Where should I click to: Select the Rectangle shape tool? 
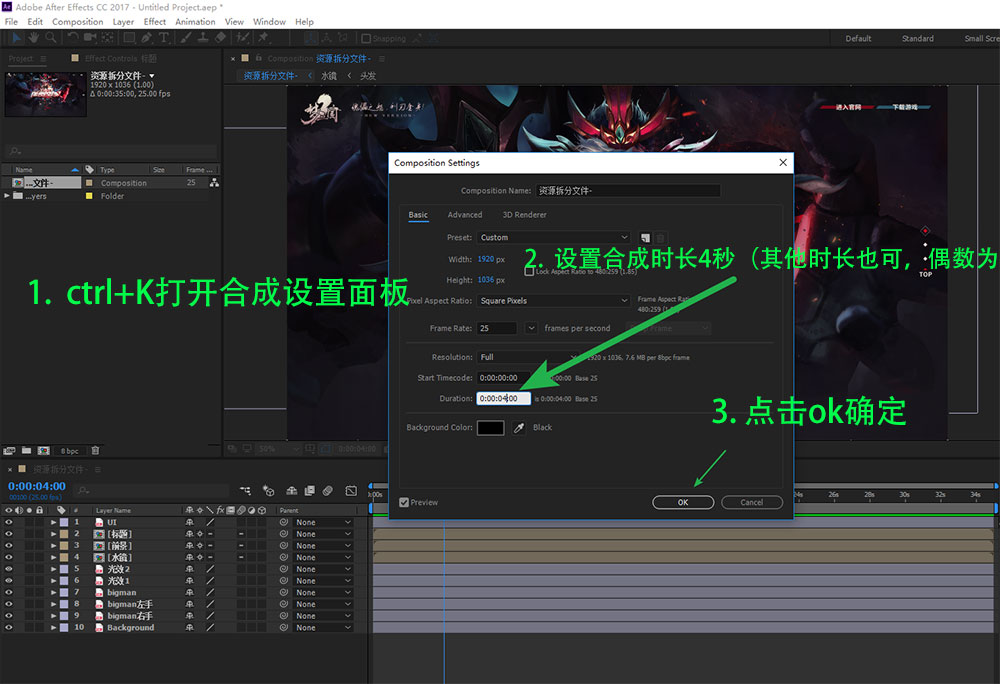(129, 38)
